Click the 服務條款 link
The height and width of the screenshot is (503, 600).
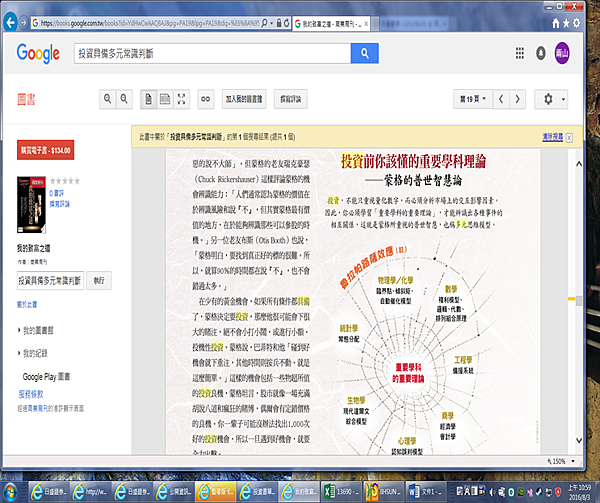pyautogui.click(x=31, y=394)
